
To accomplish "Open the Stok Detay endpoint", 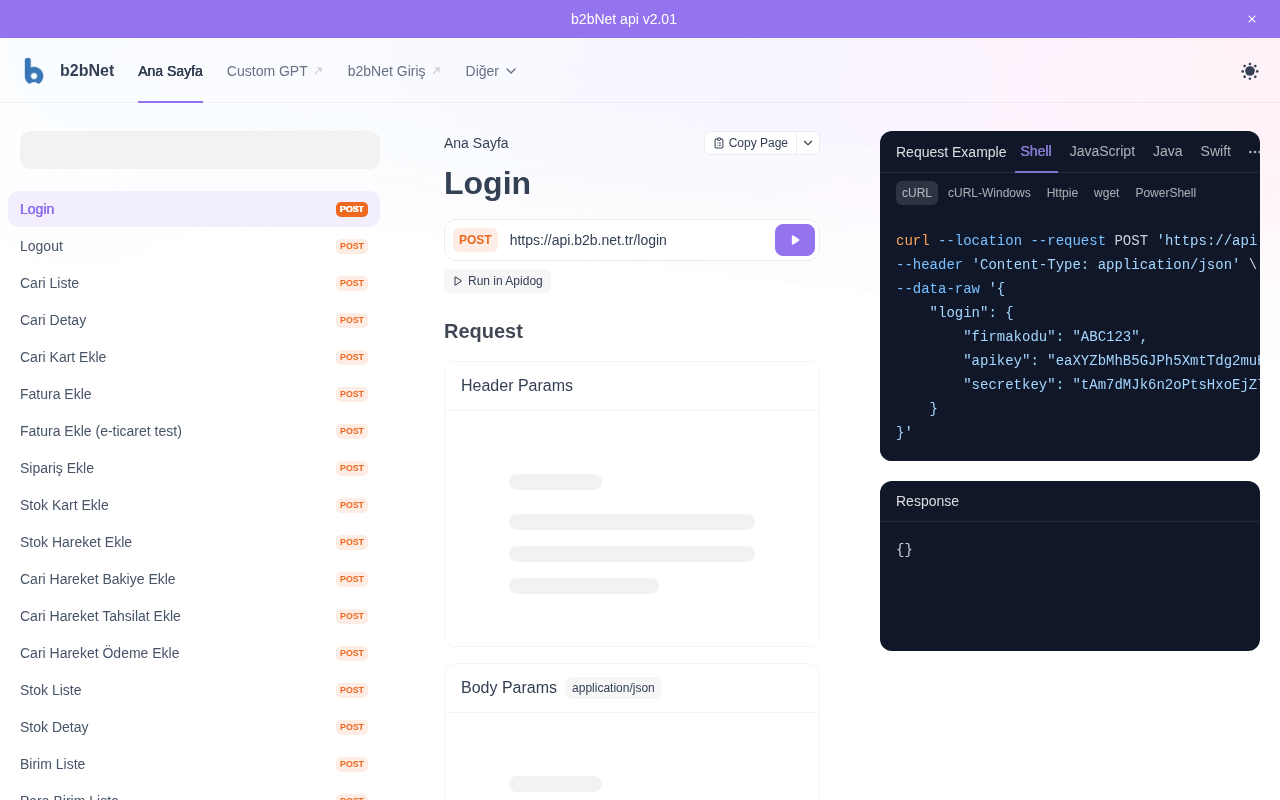I will click(194, 727).
